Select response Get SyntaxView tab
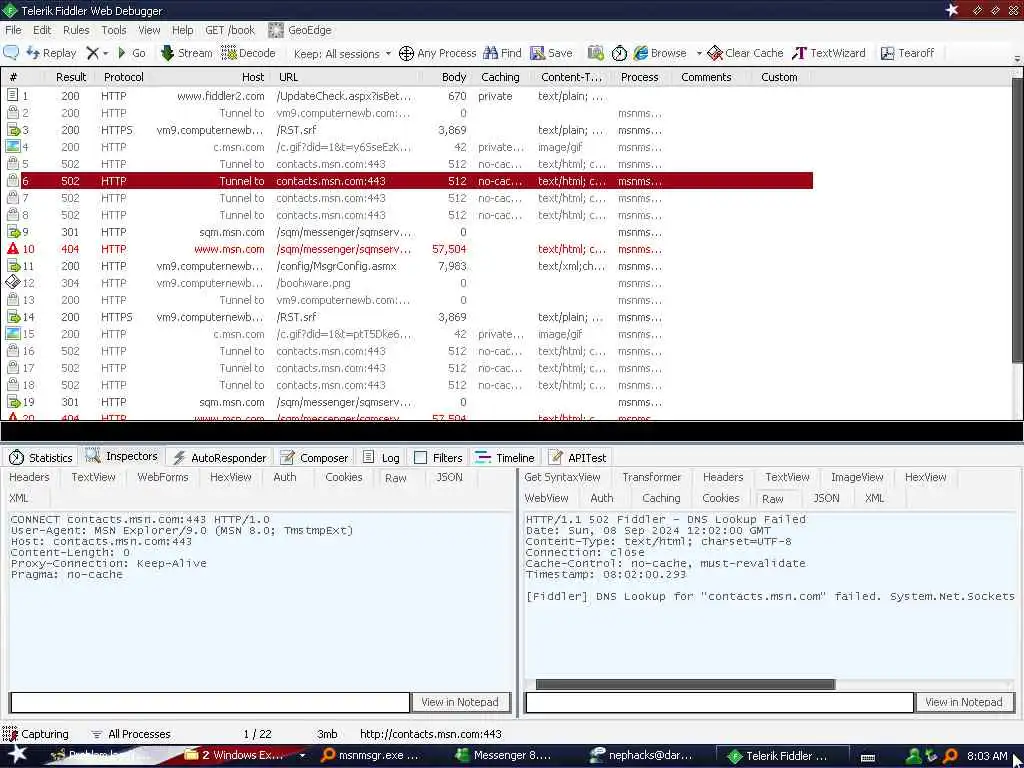The height and width of the screenshot is (768, 1024). click(562, 477)
